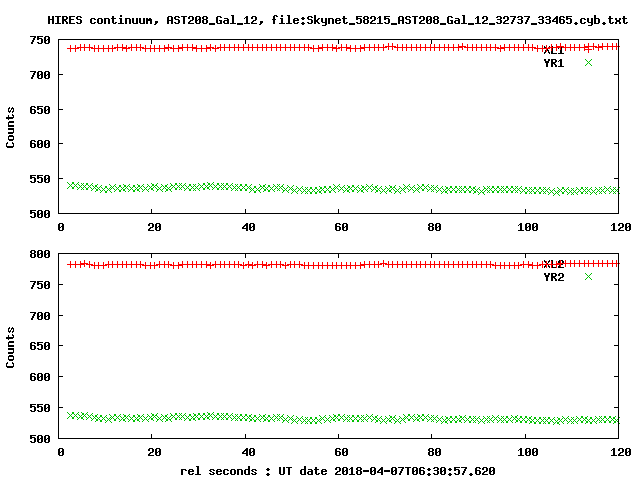
Task: Click the 80 x-axis tick under upper plot
Action: [x=434, y=227]
